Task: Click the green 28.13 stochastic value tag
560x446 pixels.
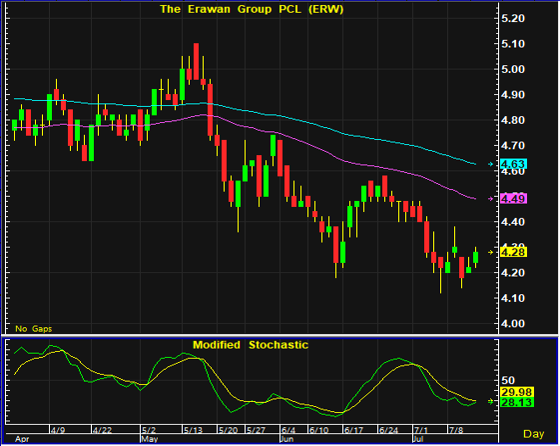Action: (517, 402)
